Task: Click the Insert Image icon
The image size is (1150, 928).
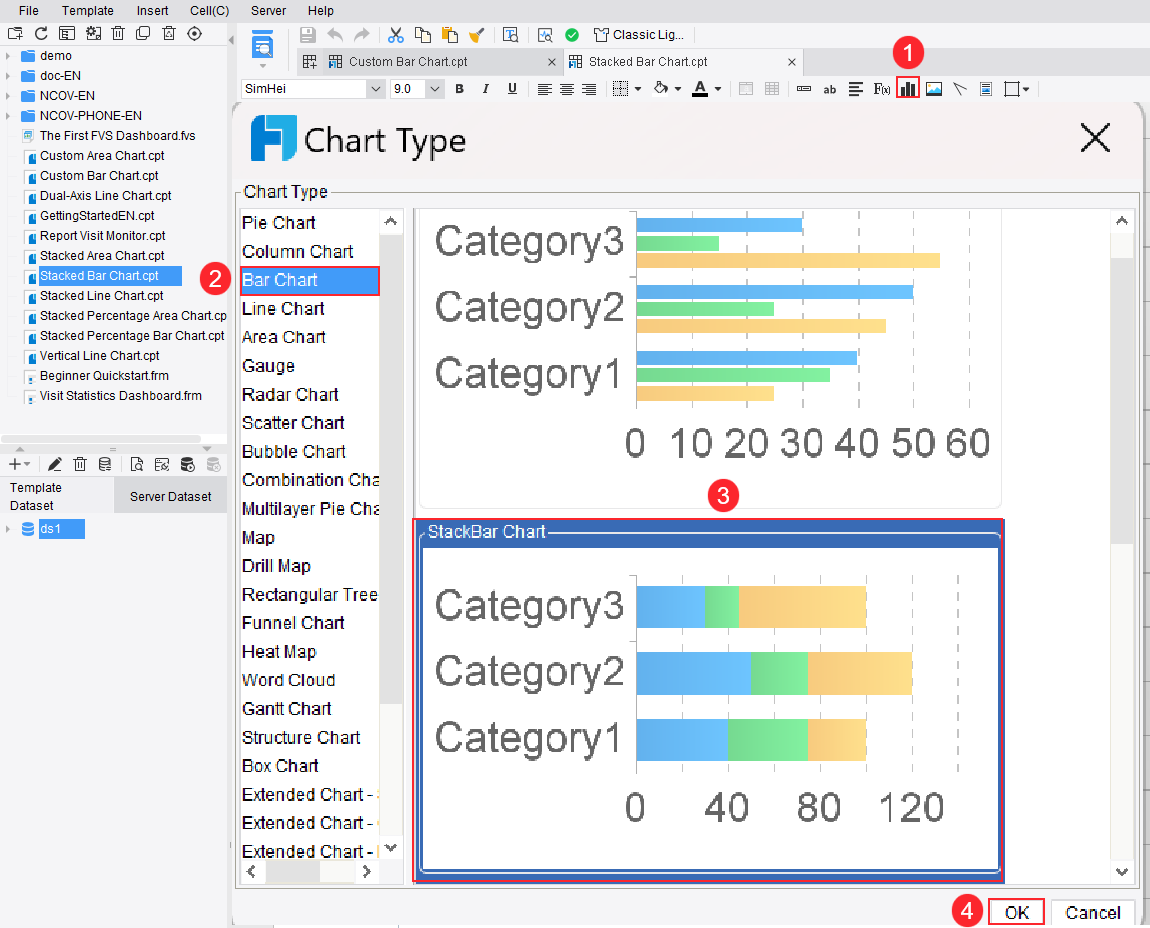Action: 934,89
